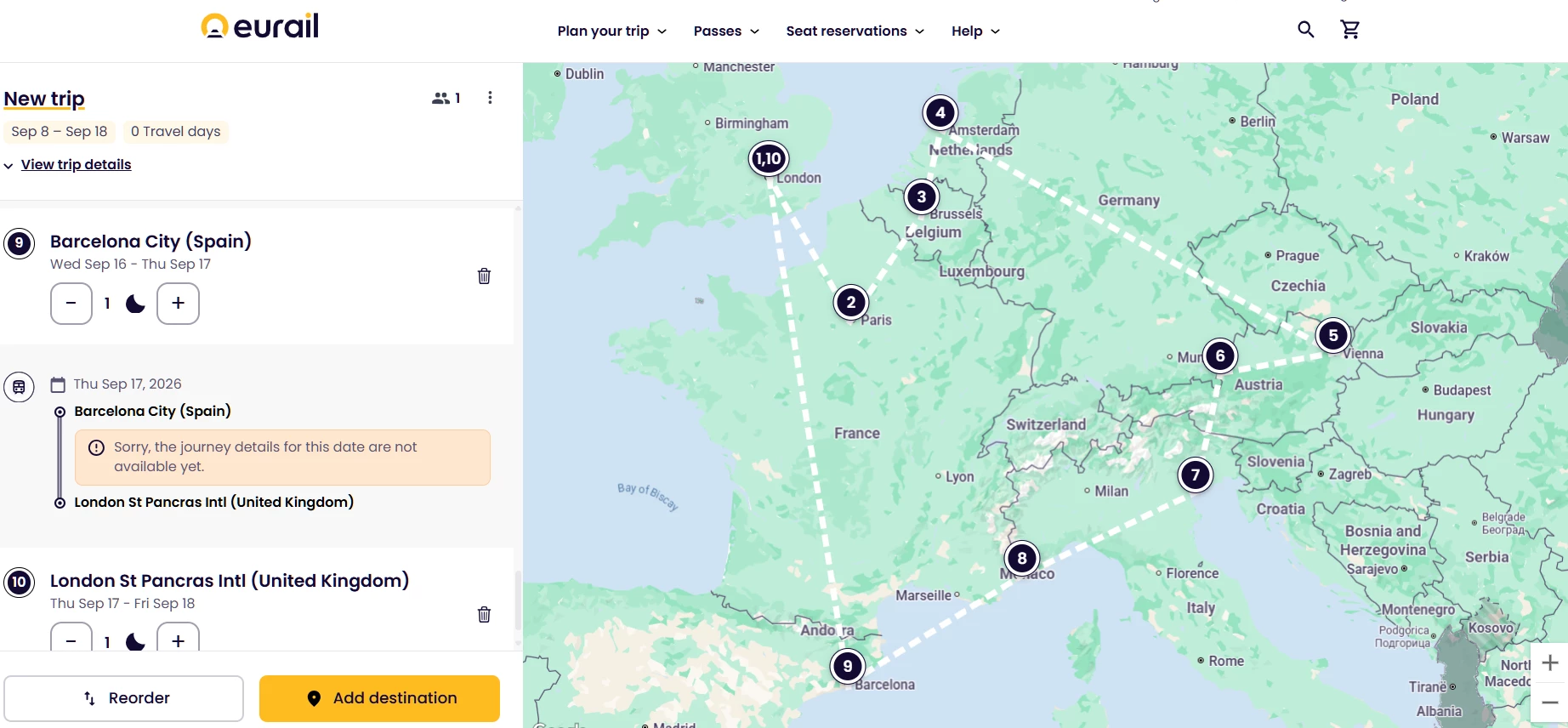This screenshot has width=1568, height=728.
Task: Delete the Barcelona City destination
Action: pos(484,276)
